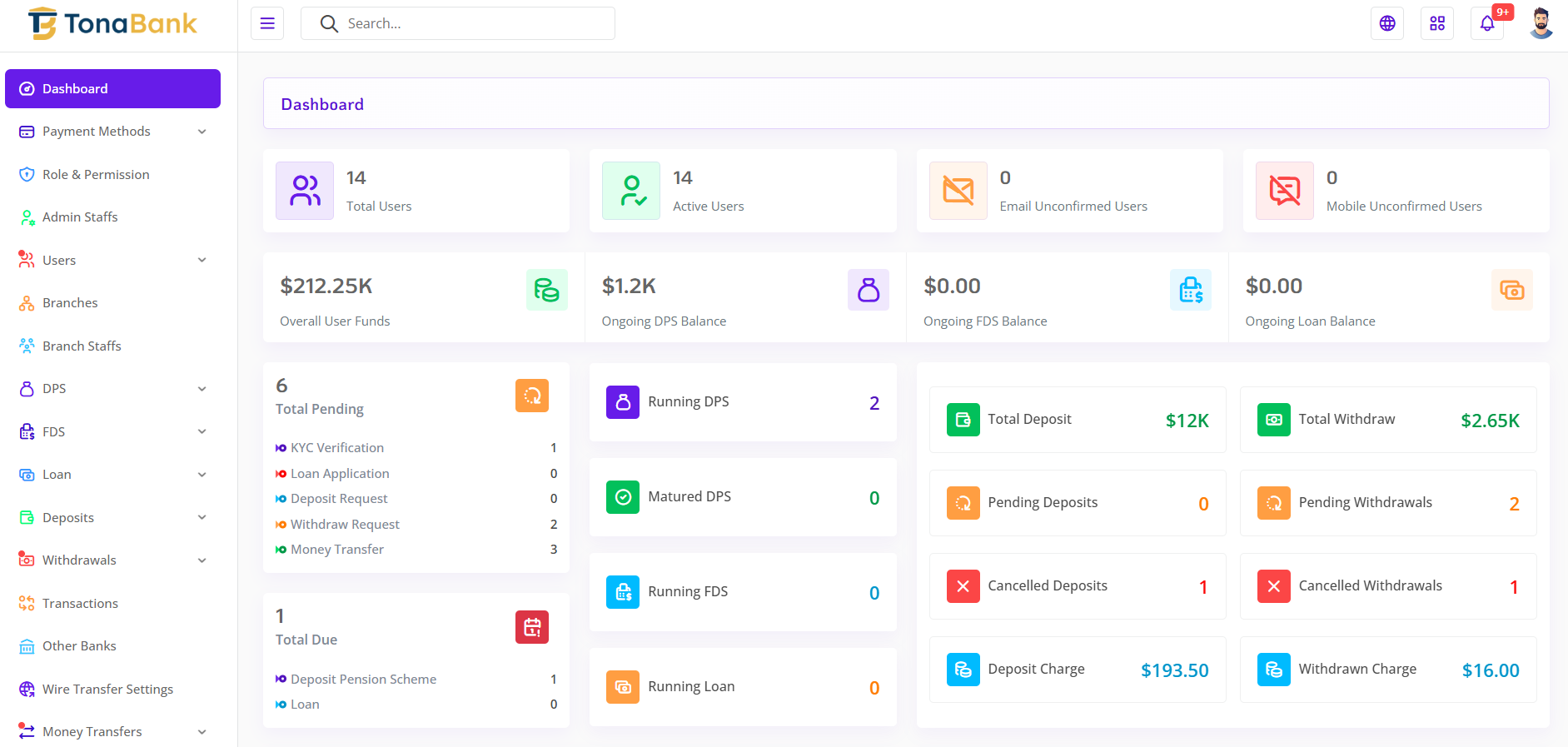The height and width of the screenshot is (747, 1568).
Task: Click the Total Users icon
Action: pos(305,191)
